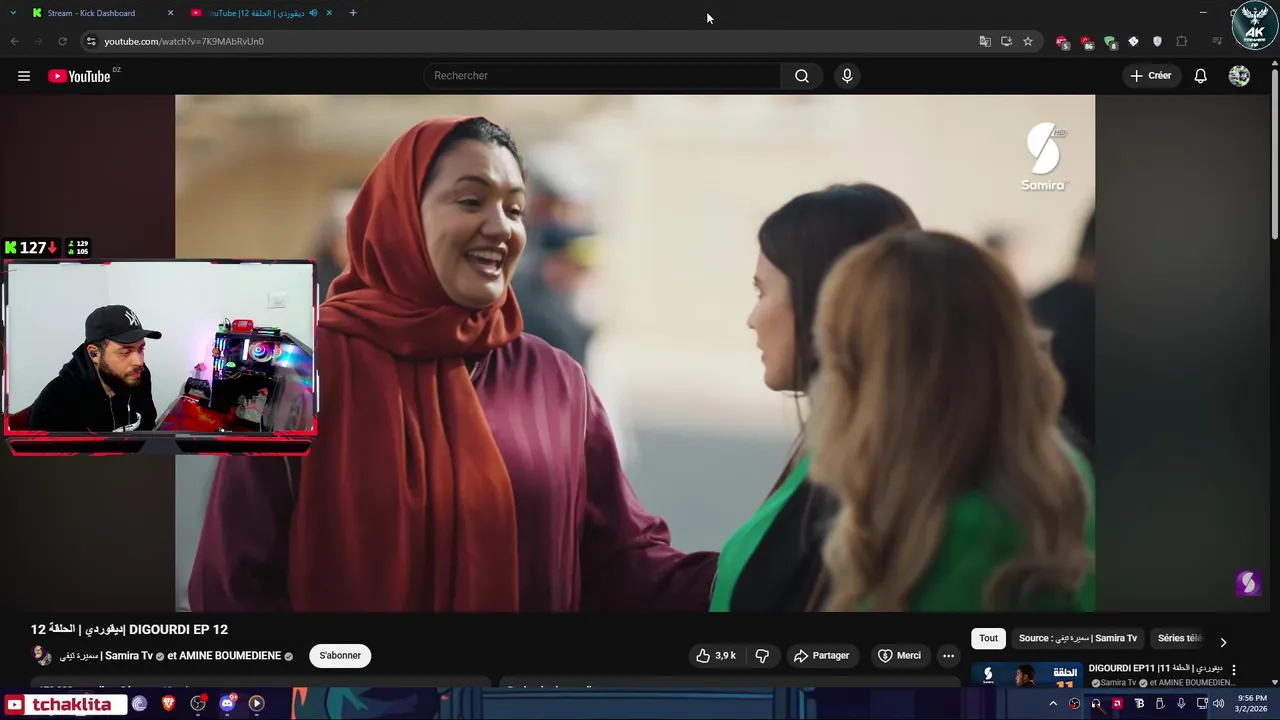
Task: Open the shield extension icon
Action: point(1157,41)
